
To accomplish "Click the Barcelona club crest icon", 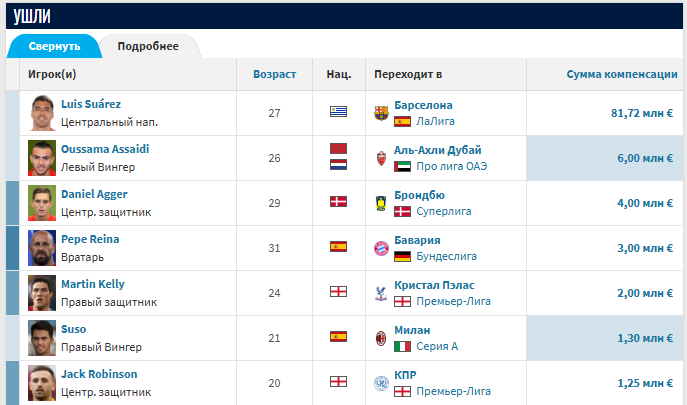I will (381, 113).
